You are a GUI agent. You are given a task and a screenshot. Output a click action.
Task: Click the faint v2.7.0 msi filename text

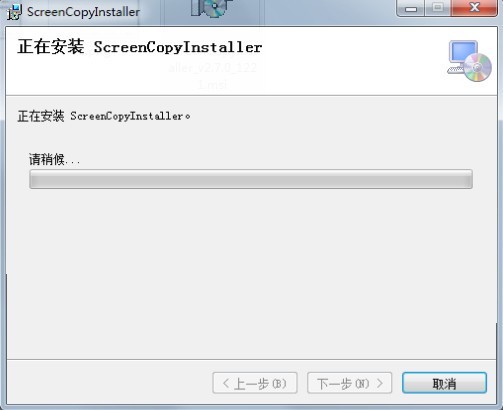(x=213, y=76)
